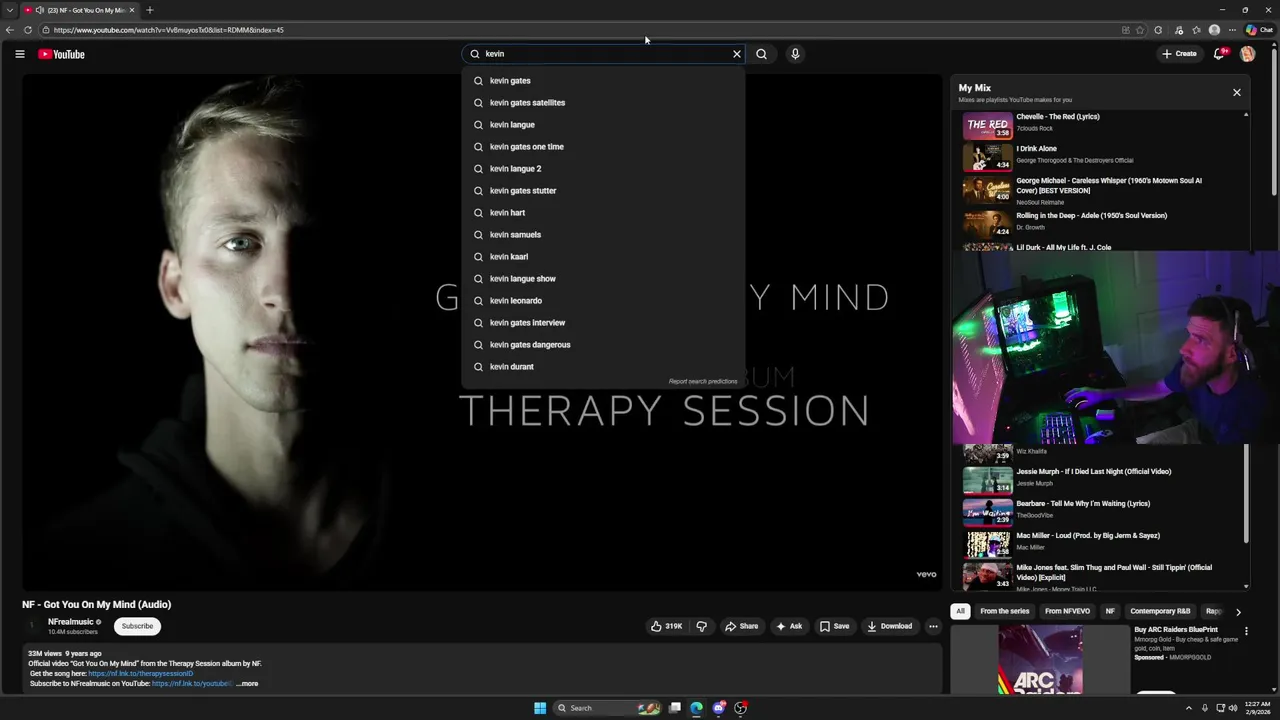This screenshot has width=1280, height=720.
Task: Submit search with the magnifier button
Action: 761,54
